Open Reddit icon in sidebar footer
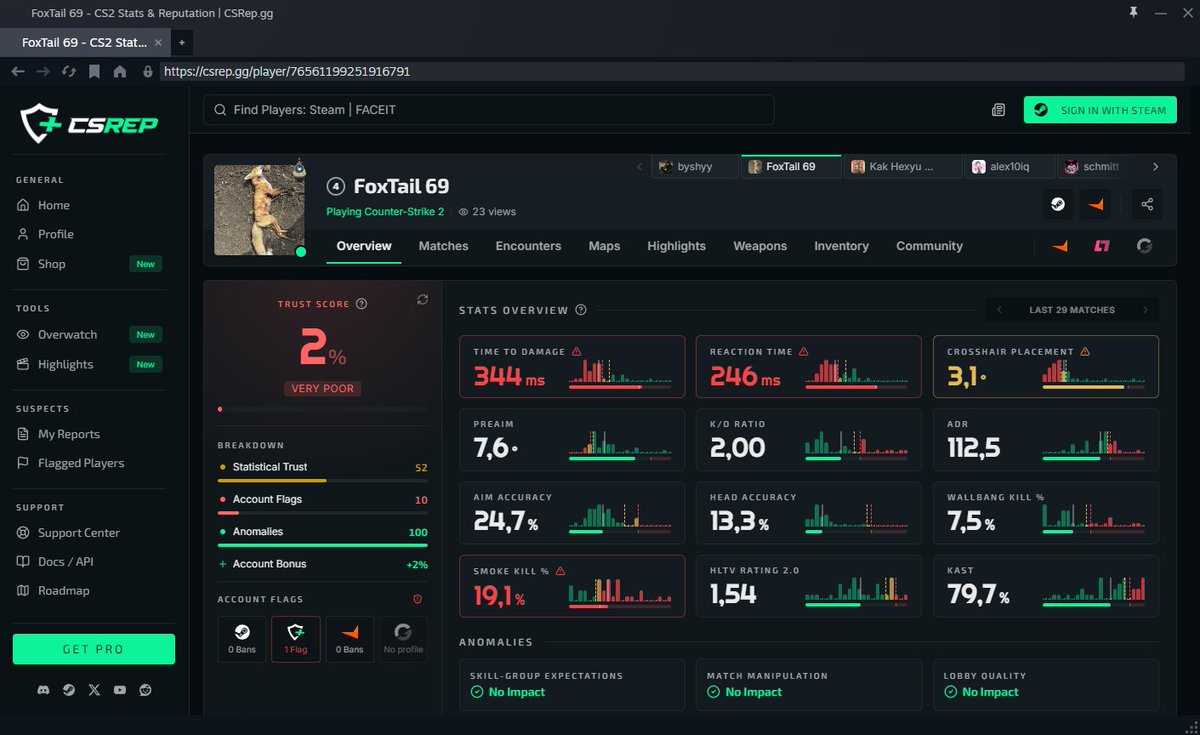This screenshot has width=1200, height=735. point(146,690)
